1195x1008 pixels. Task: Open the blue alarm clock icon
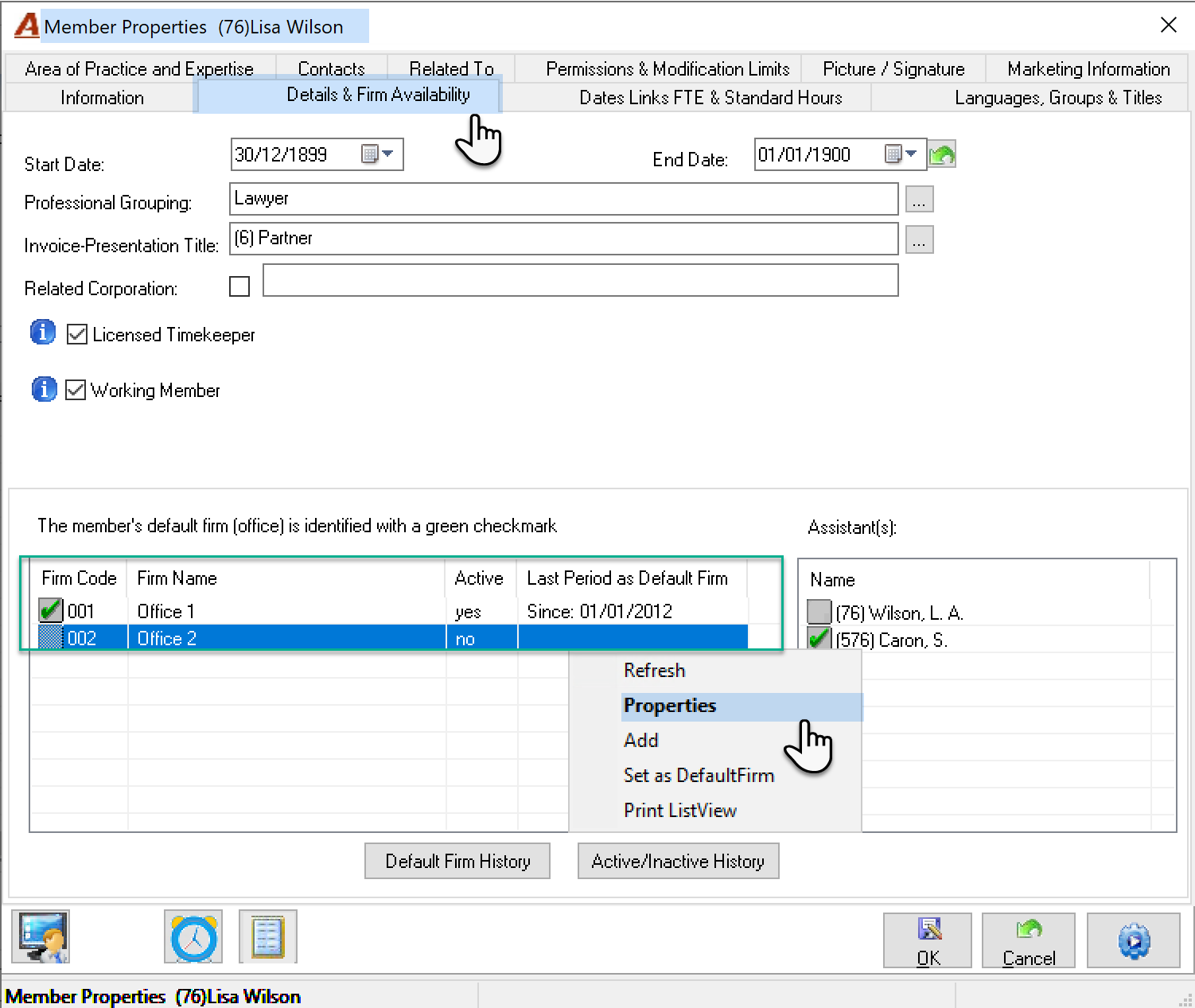(x=193, y=936)
